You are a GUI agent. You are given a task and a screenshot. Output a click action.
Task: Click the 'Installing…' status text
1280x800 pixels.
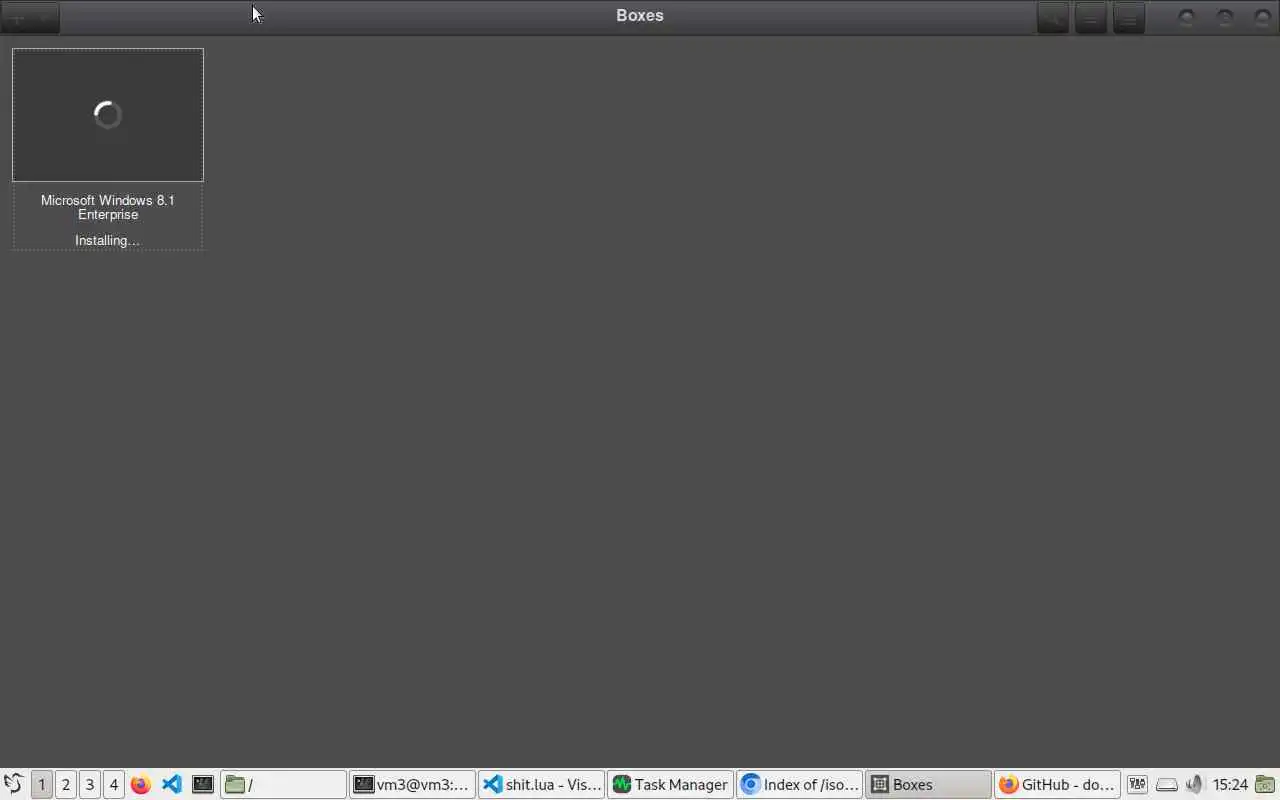pyautogui.click(x=107, y=240)
